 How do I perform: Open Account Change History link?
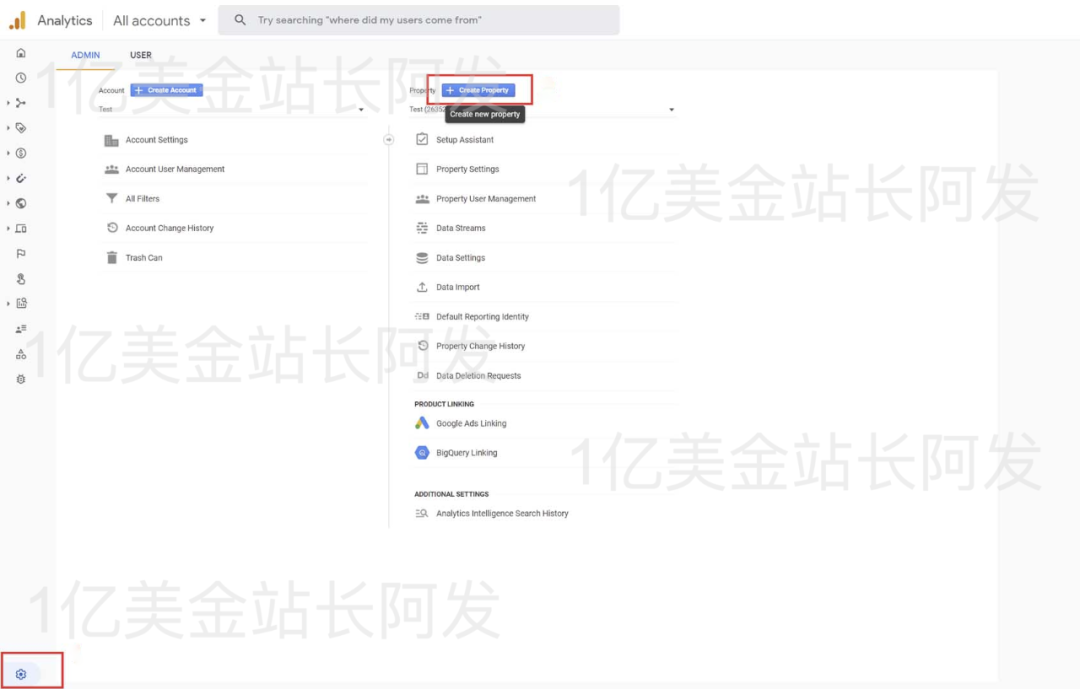169,228
